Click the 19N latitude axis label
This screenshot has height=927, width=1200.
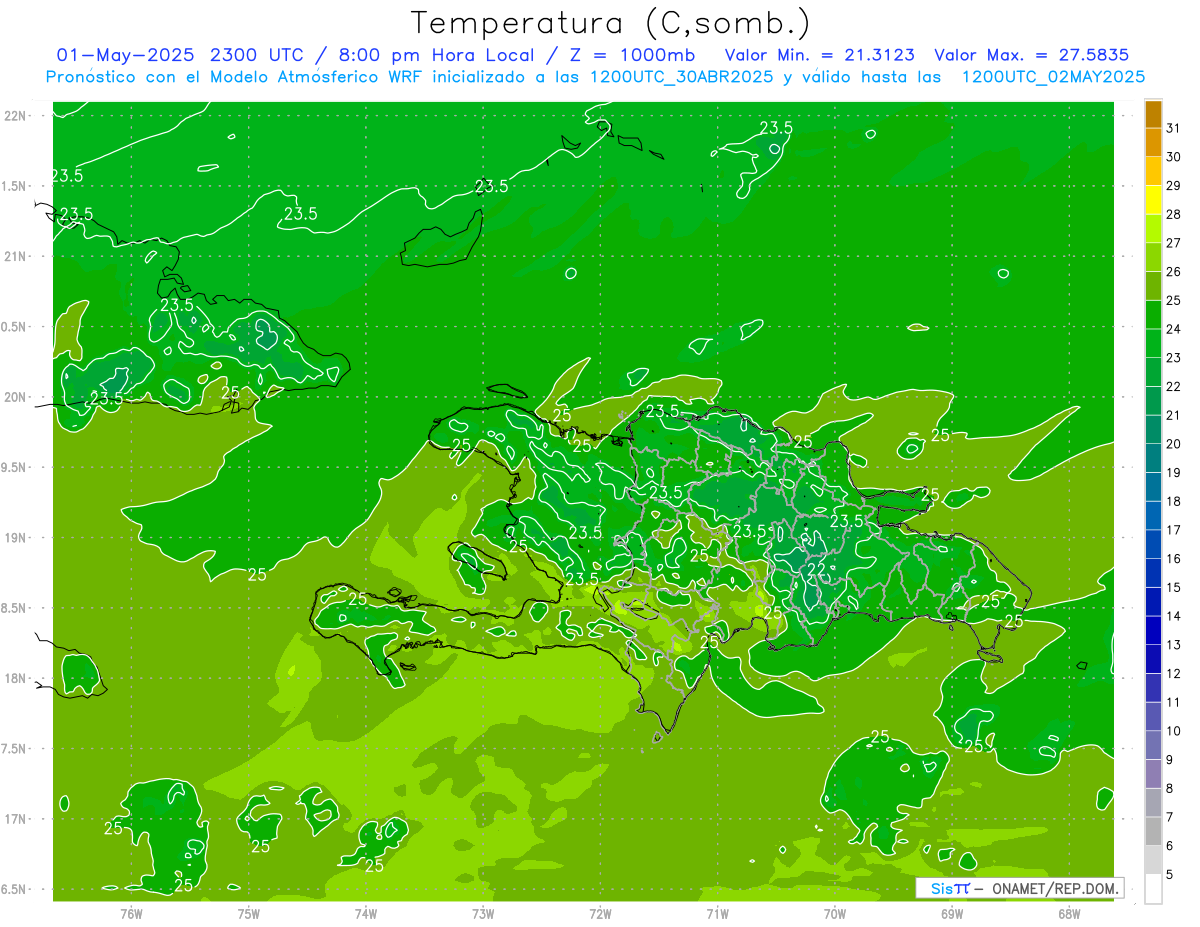pyautogui.click(x=17, y=538)
